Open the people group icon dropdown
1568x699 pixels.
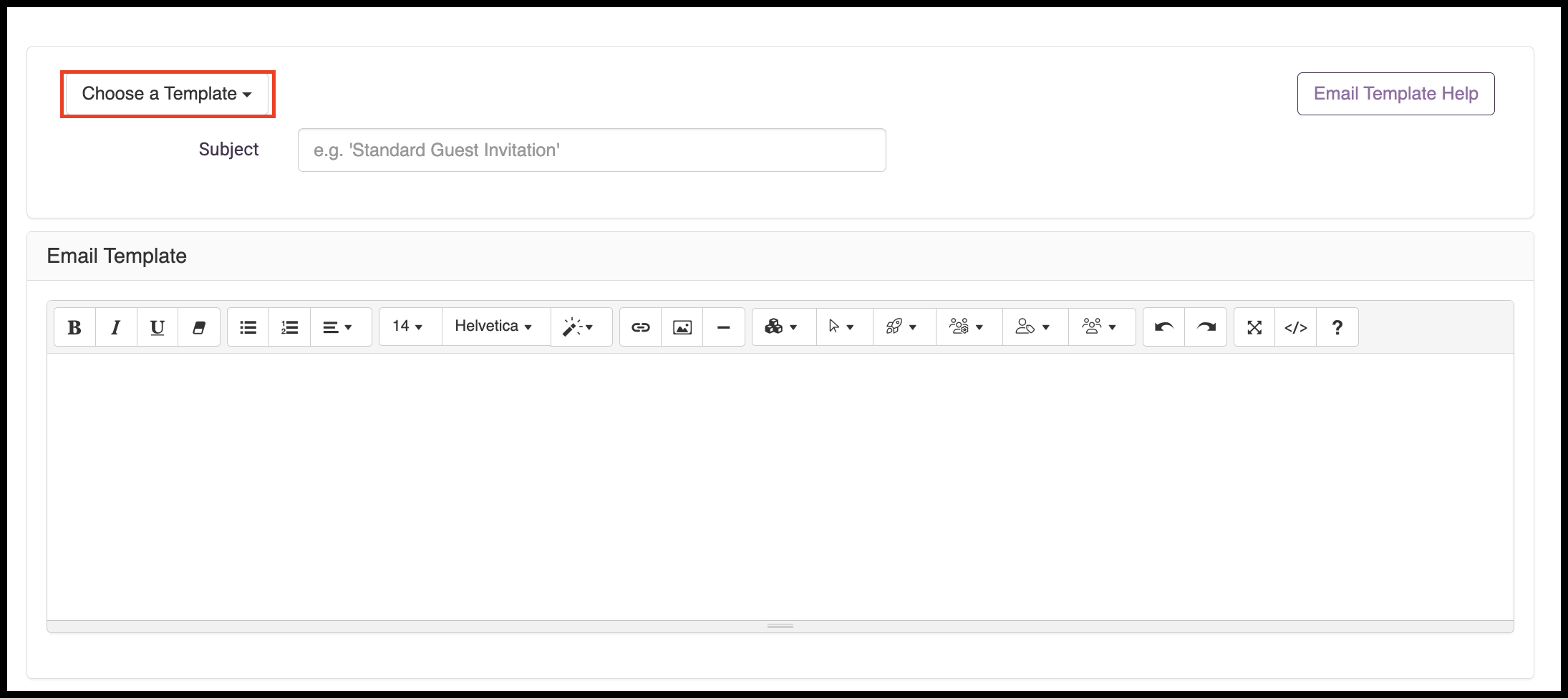[x=1103, y=327]
